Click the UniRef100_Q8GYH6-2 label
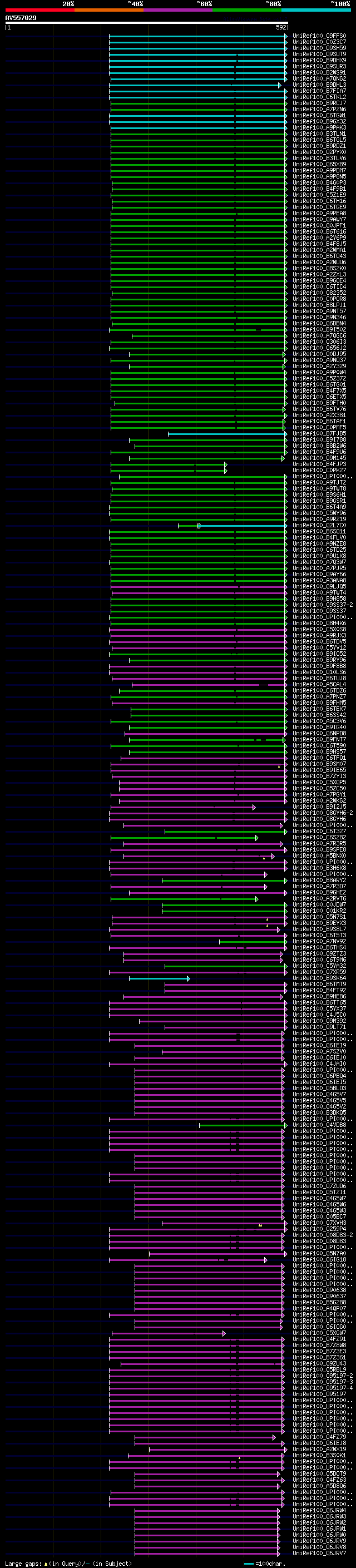 click(323, 814)
